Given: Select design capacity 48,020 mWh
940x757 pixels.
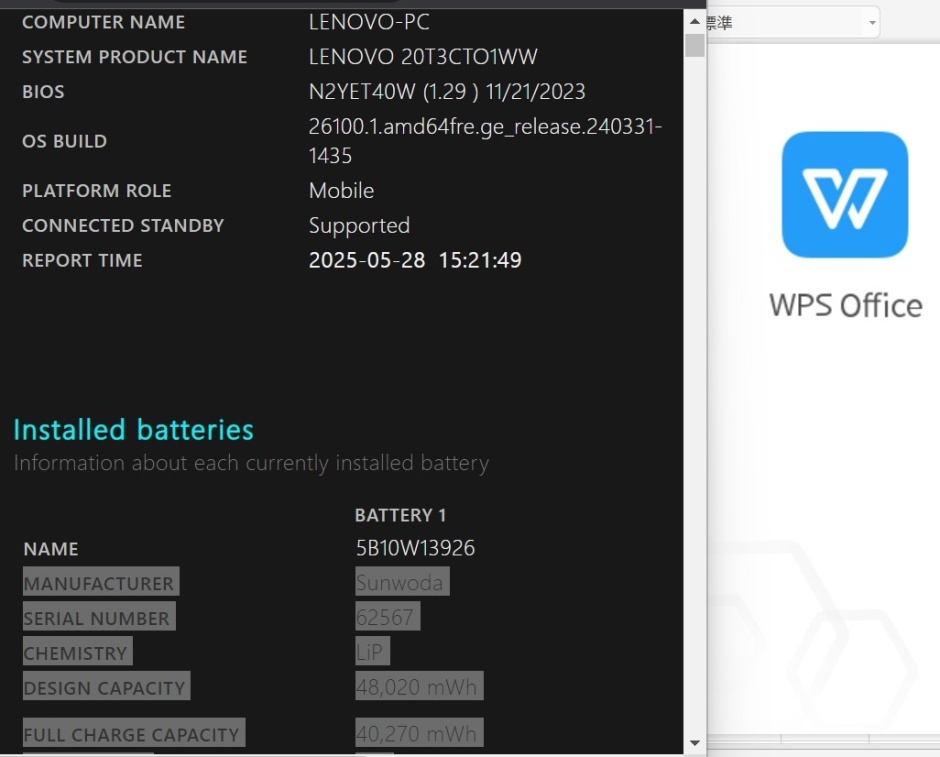Looking at the screenshot, I should click(x=417, y=687).
